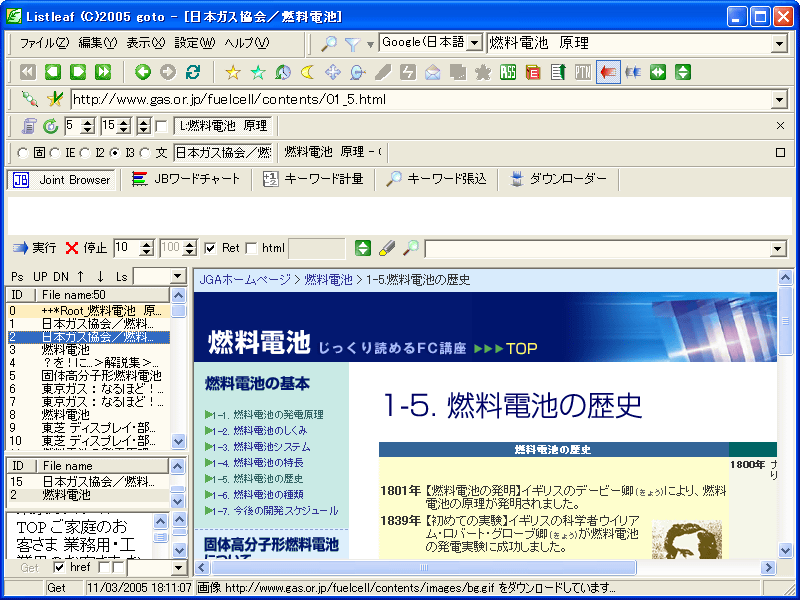The image size is (800, 600).
Task: Click the green browser back button
Action: 143,72
